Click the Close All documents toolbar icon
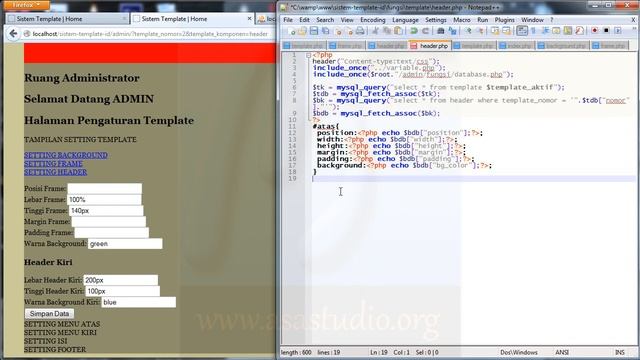The height and width of the screenshot is (360, 640). [350, 31]
